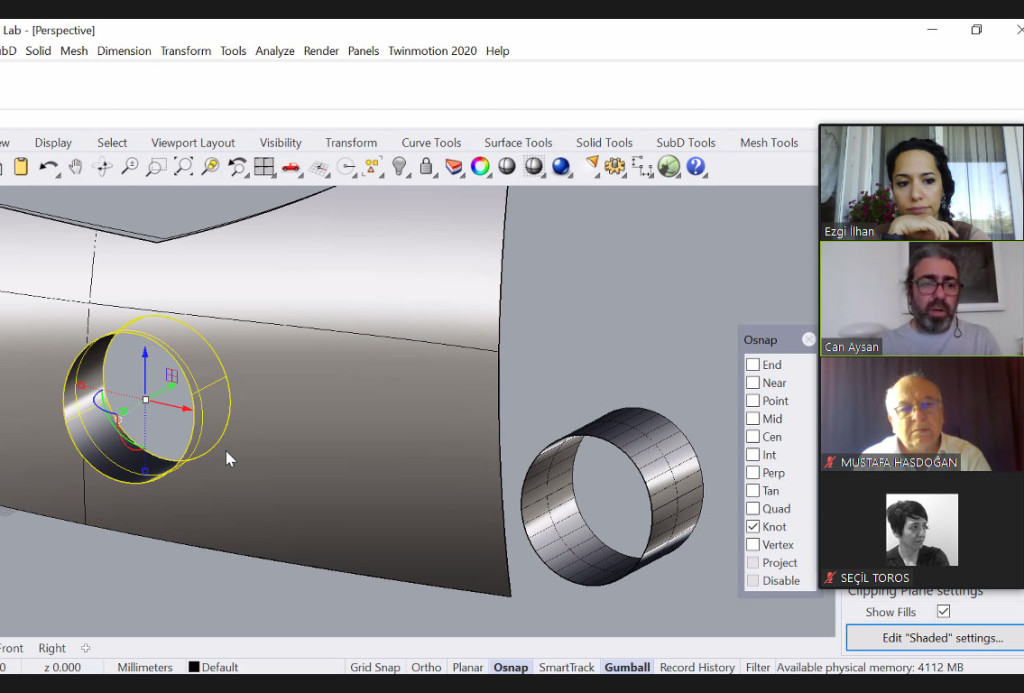The height and width of the screenshot is (693, 1024).
Task: Open the color wheel icon
Action: pyautogui.click(x=481, y=167)
